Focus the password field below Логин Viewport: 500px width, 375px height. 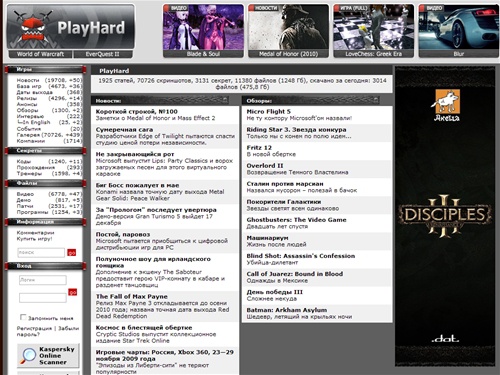click(43, 298)
